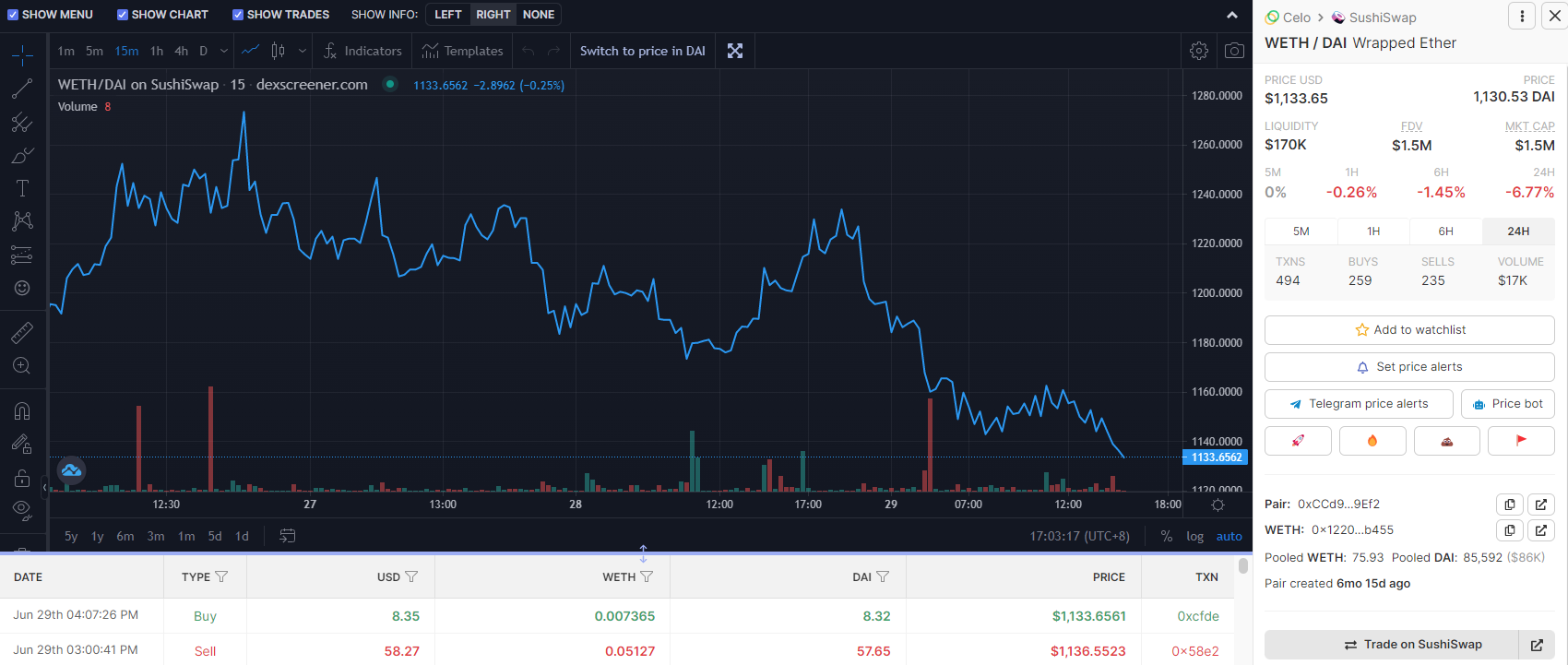Show 6H transaction stats tab

(1446, 232)
